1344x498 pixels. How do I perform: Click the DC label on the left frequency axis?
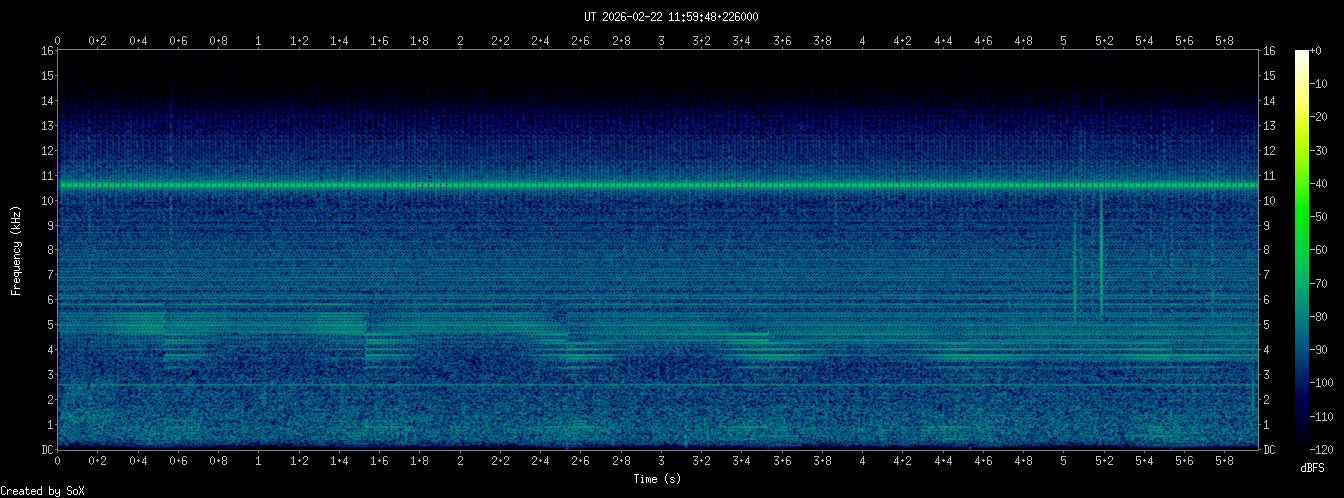tap(47, 450)
